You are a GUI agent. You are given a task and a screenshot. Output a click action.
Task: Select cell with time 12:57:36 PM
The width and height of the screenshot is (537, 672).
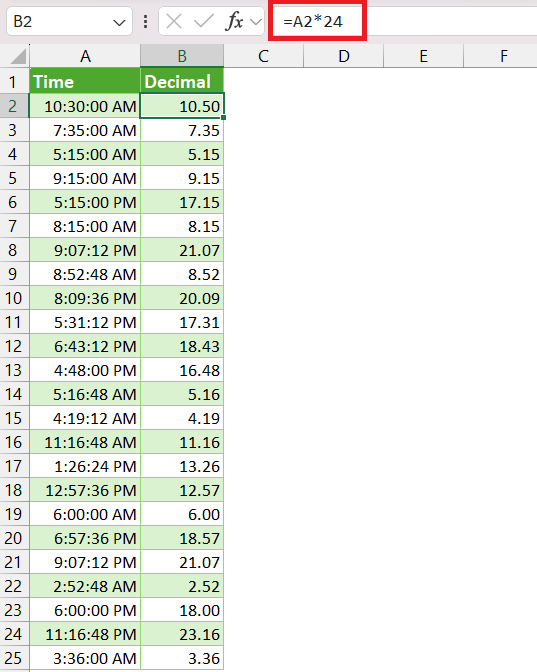(x=85, y=490)
